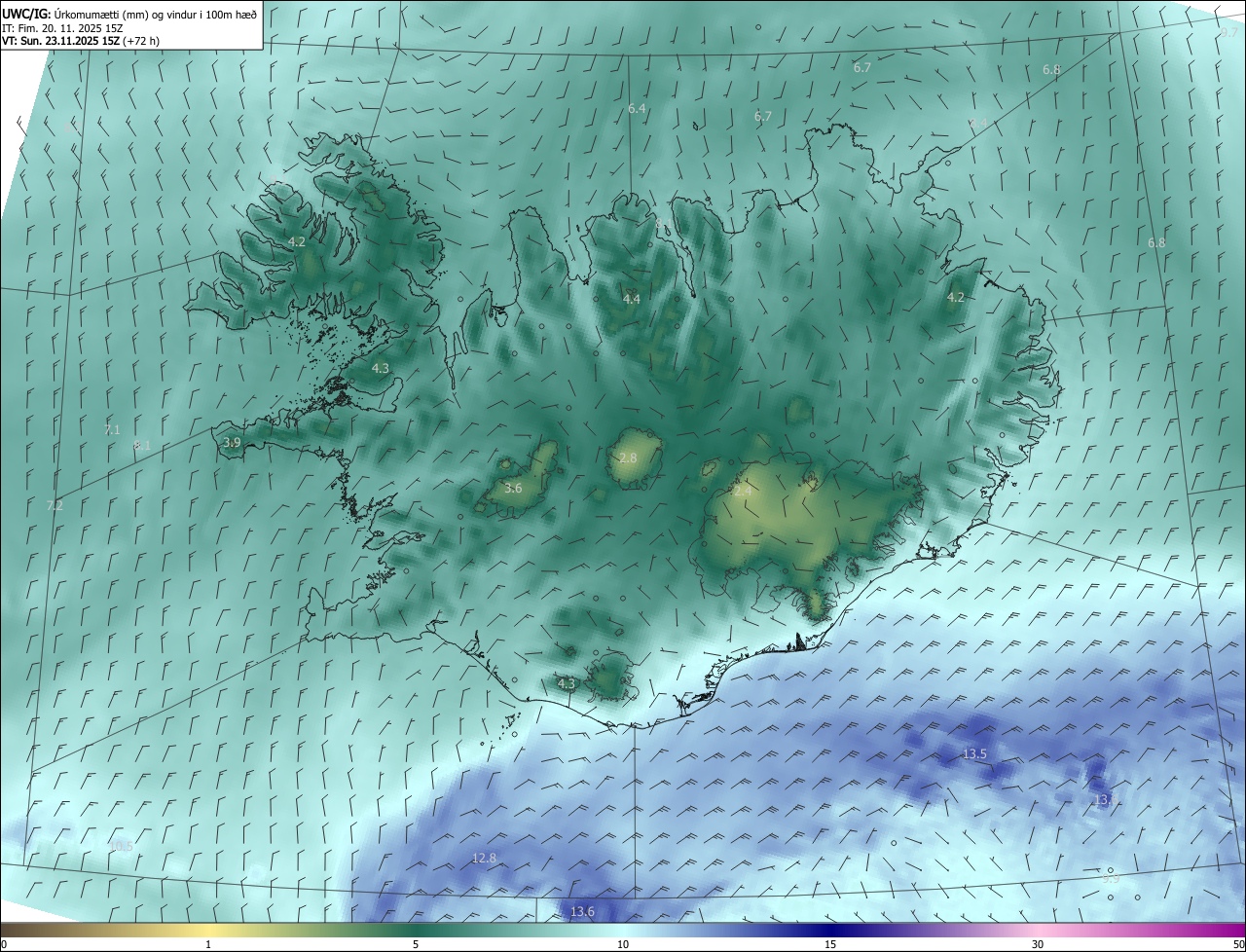The width and height of the screenshot is (1246, 952).
Task: Select the 7.2 value label off the west coast
Action: [55, 505]
